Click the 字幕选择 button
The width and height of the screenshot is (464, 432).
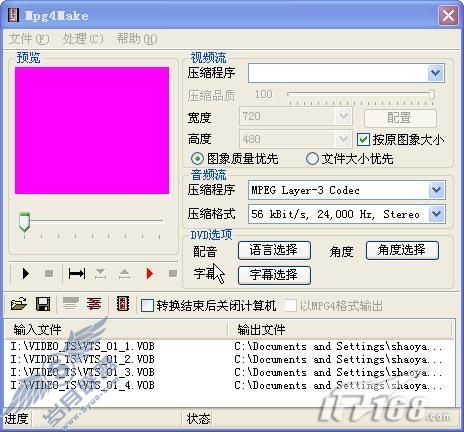coord(274,275)
